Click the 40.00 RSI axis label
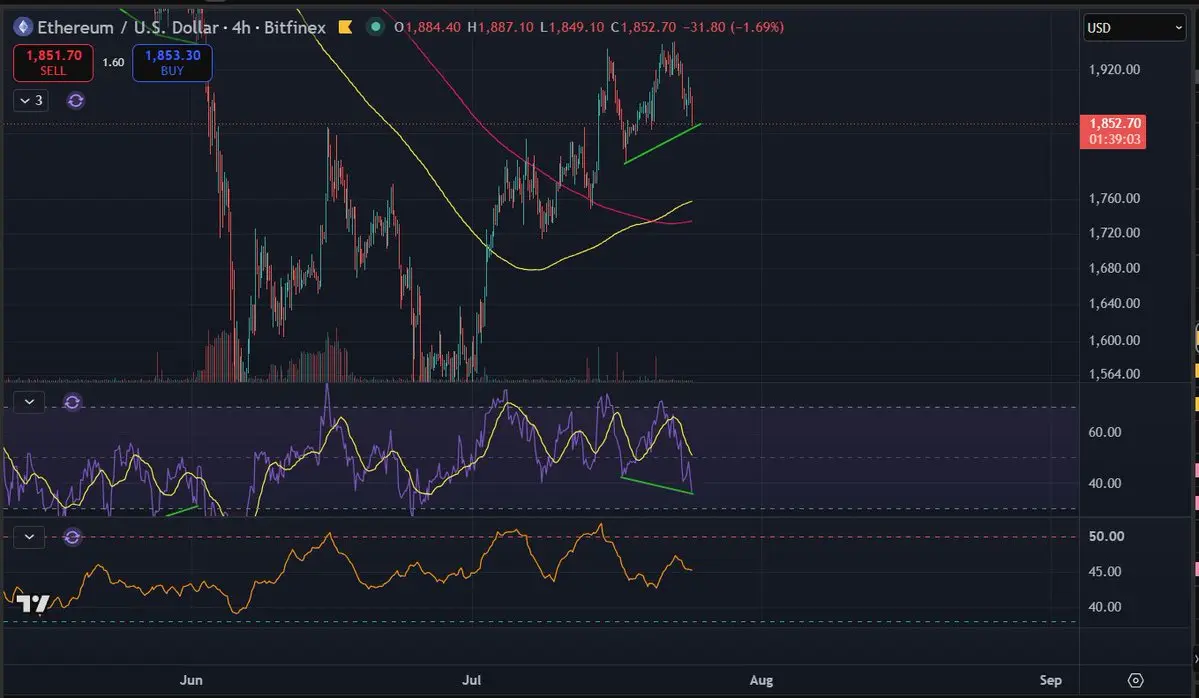This screenshot has width=1199, height=698. tap(1105, 483)
